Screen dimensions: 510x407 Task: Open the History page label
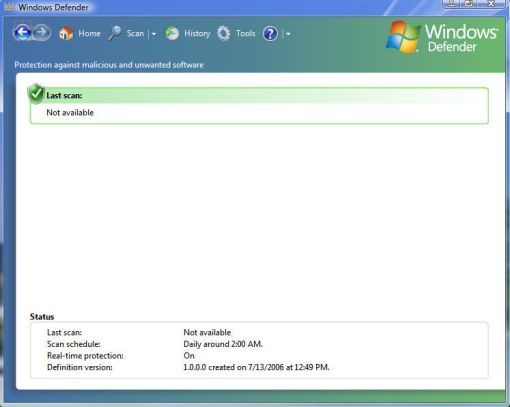(x=197, y=34)
